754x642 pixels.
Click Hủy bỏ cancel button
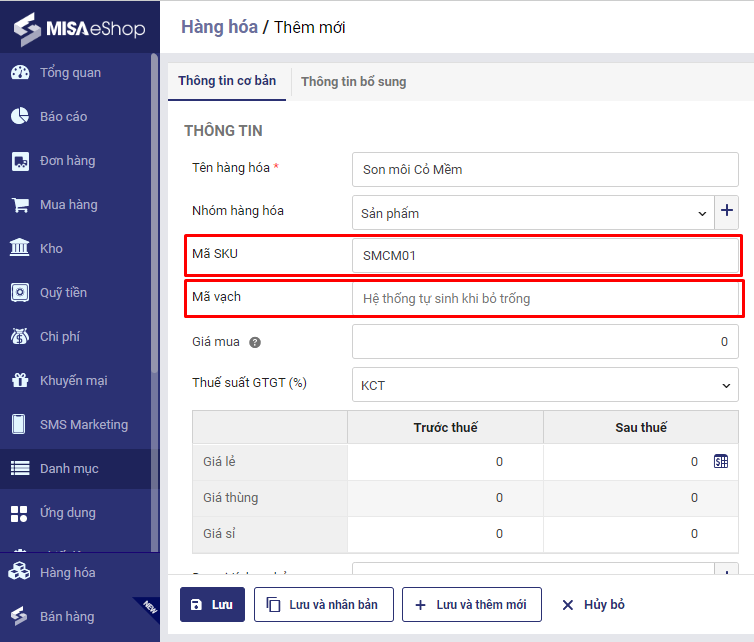tap(593, 604)
